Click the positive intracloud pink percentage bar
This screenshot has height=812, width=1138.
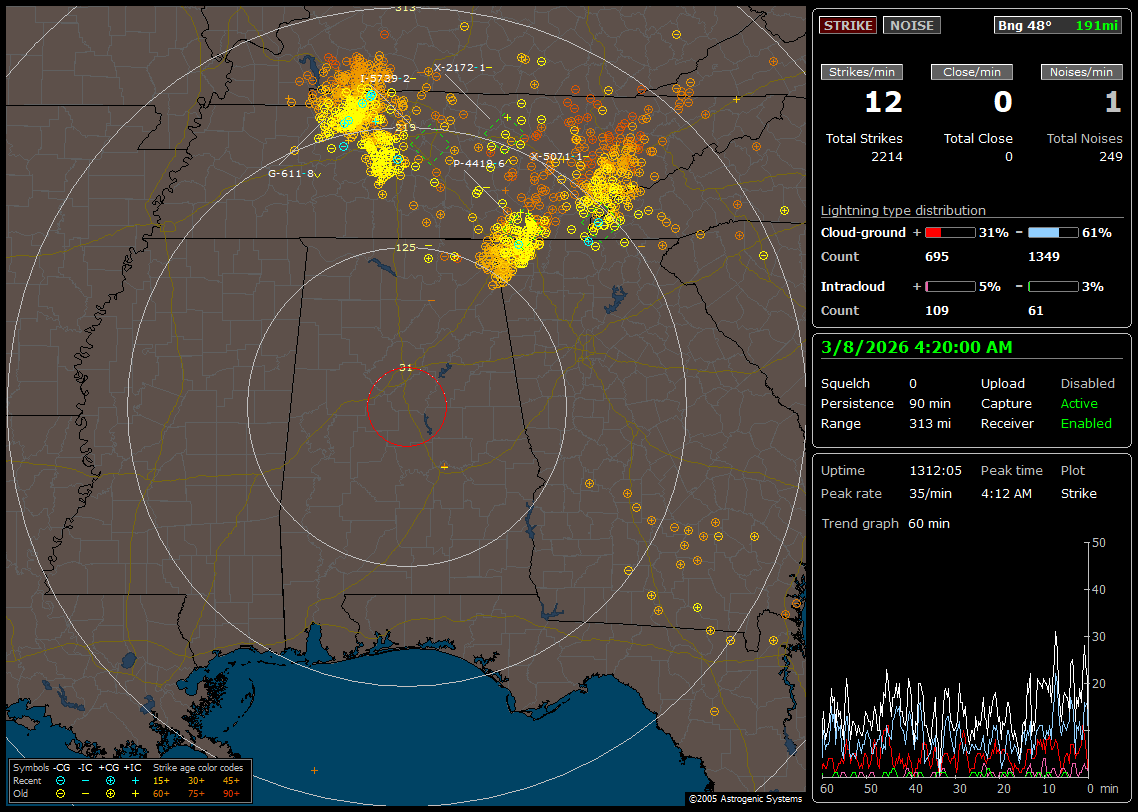pyautogui.click(x=949, y=286)
